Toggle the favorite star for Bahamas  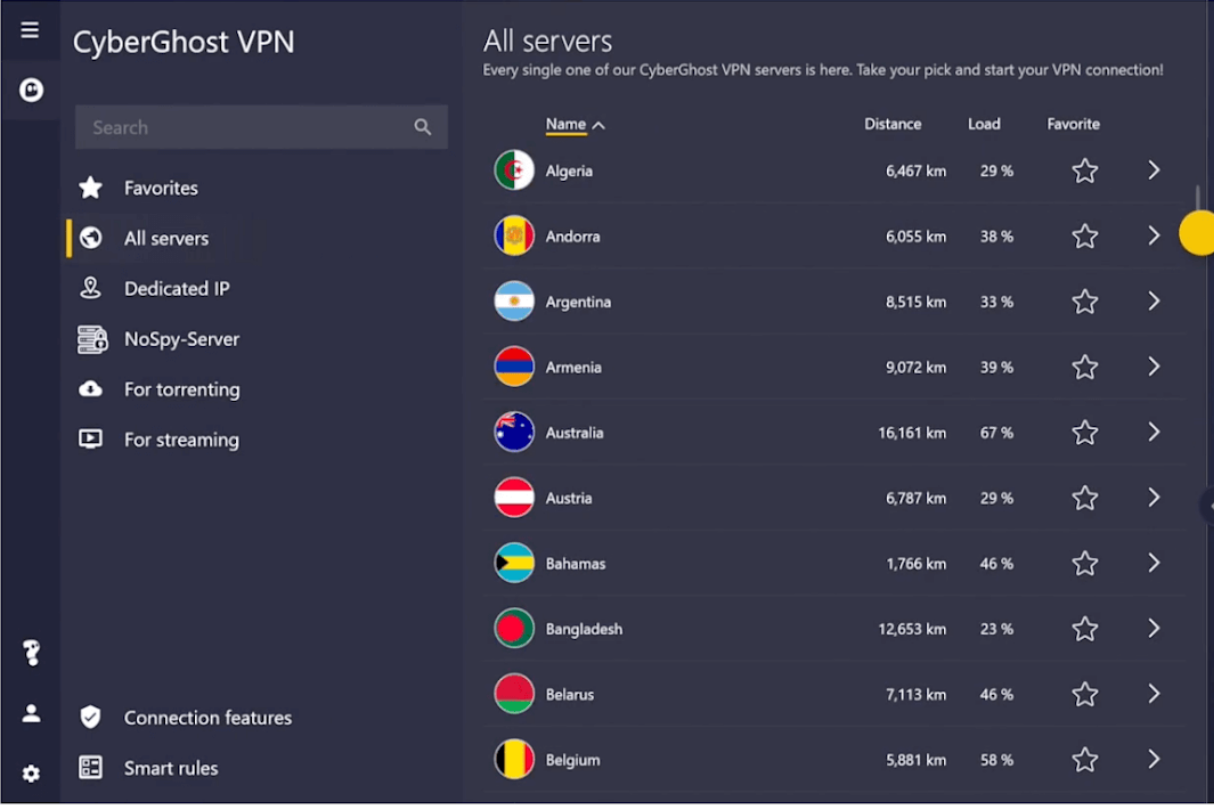point(1085,564)
